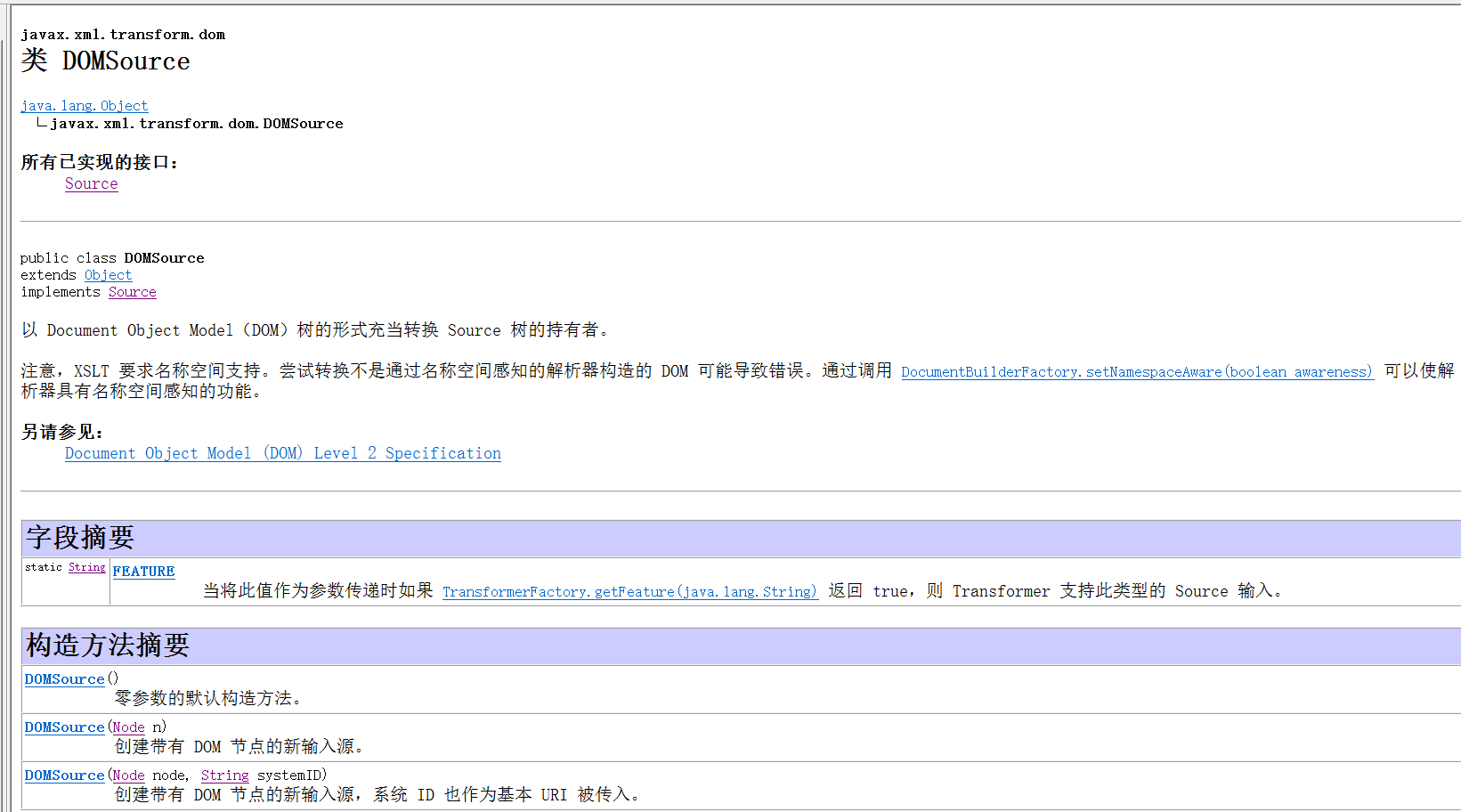Open Source link under implemented interfaces
This screenshot has width=1461, height=812.
(x=91, y=183)
